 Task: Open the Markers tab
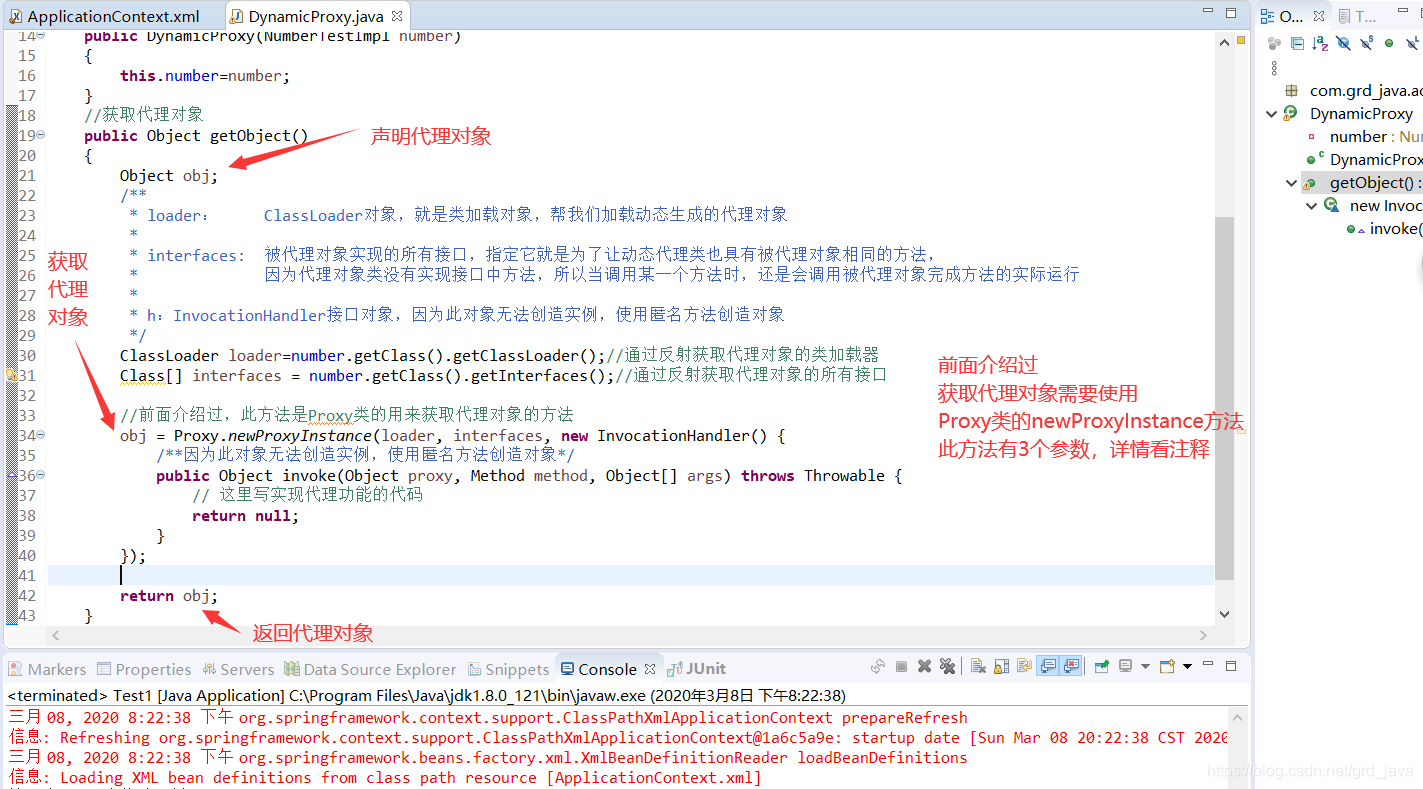click(48, 669)
